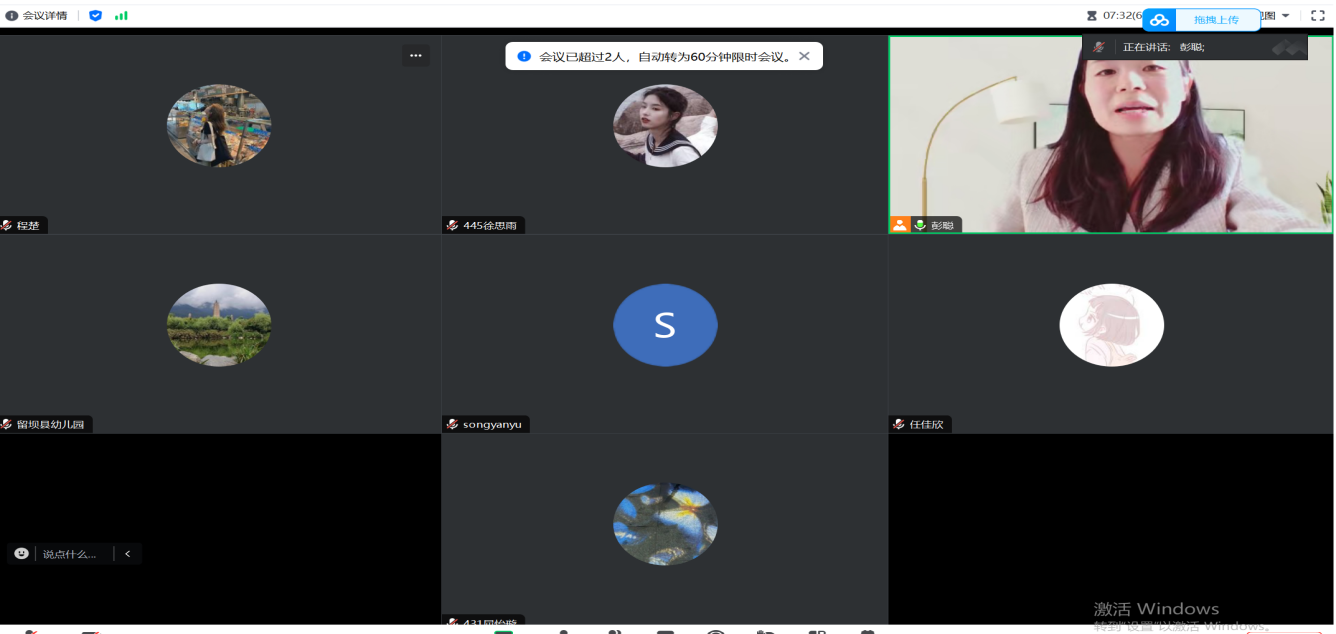Click the orange host icon beside 彭聪

click(900, 225)
